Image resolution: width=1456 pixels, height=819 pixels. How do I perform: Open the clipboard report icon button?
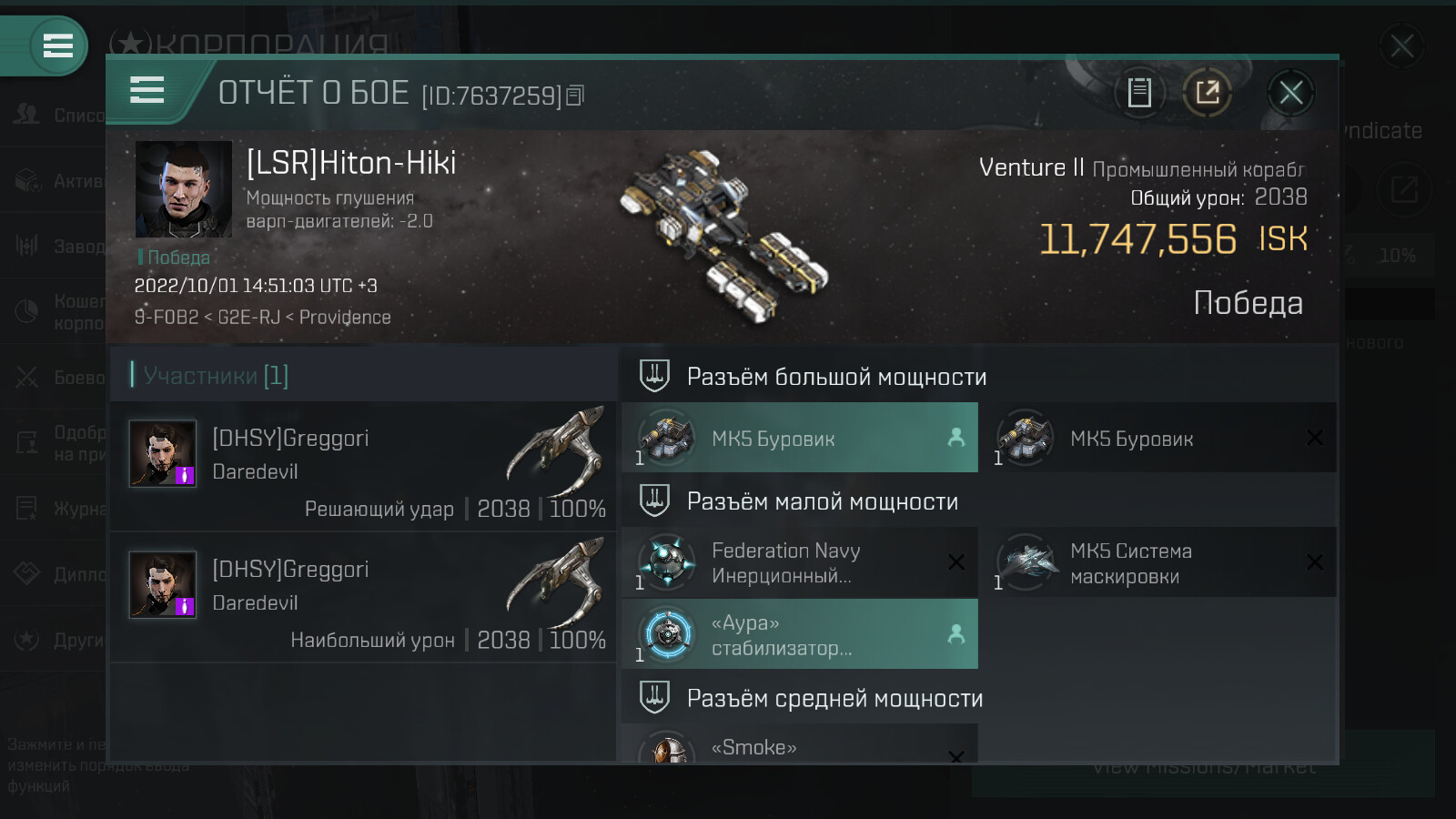pyautogui.click(x=1139, y=92)
